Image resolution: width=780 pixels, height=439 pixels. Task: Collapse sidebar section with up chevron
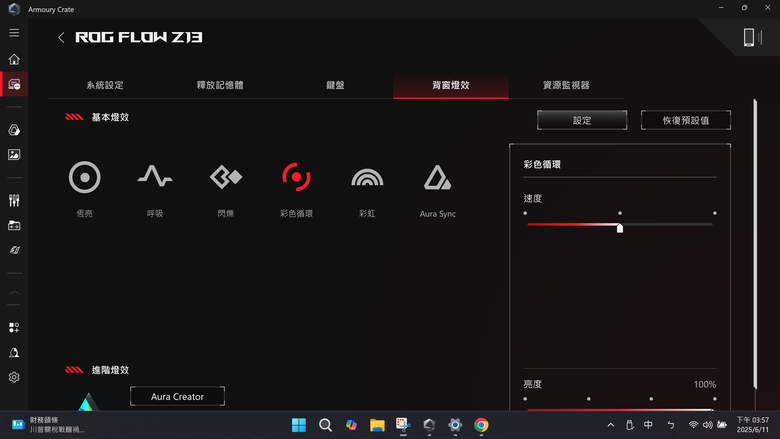click(14, 293)
